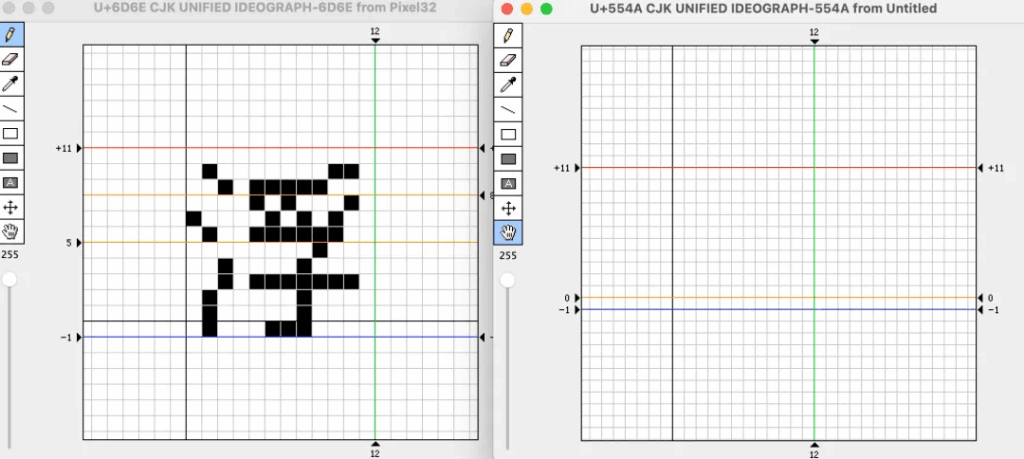Screen dimensions: 1024x459
Task: Select the Pencil tool in the Pixel32 window
Action: 11,34
